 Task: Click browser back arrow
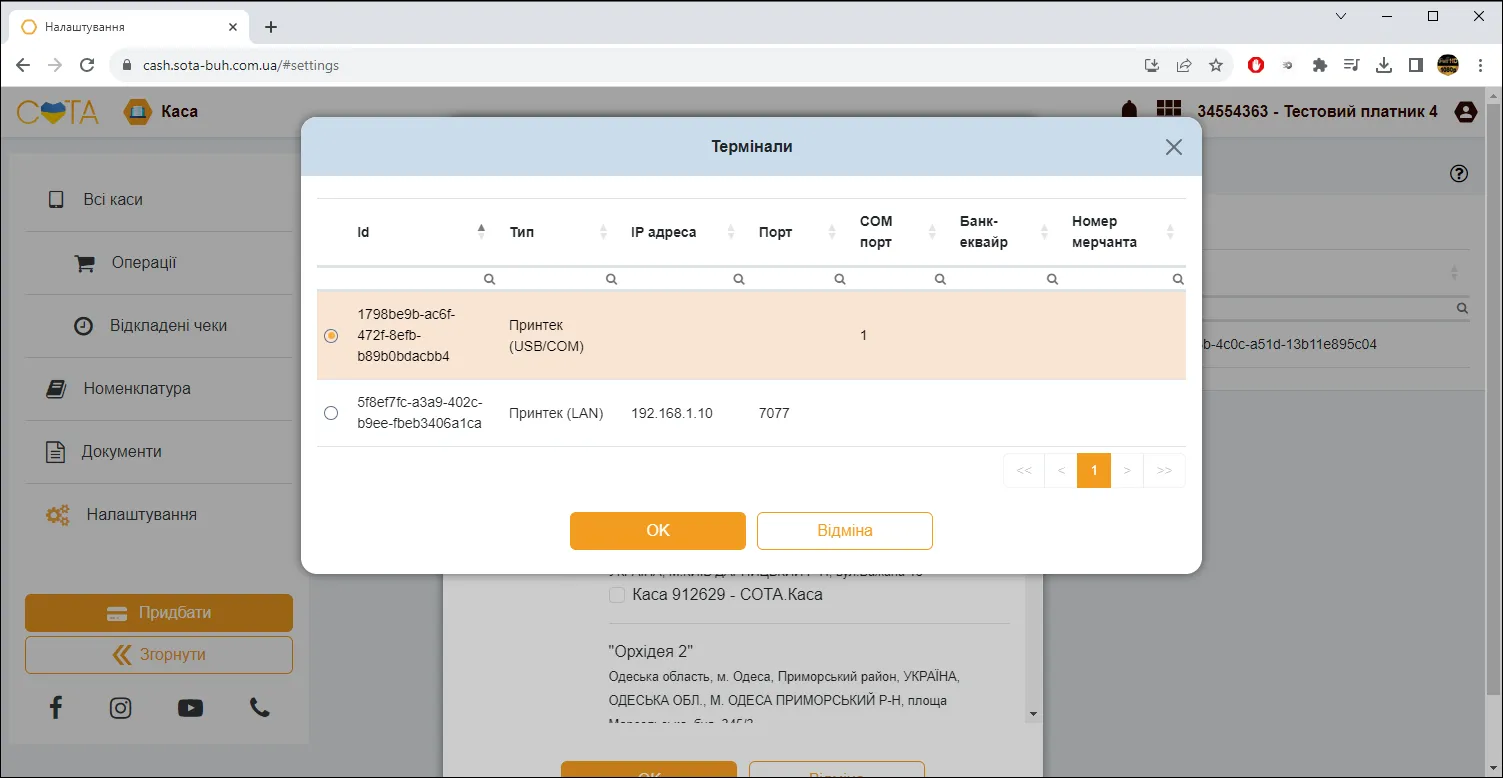point(22,65)
